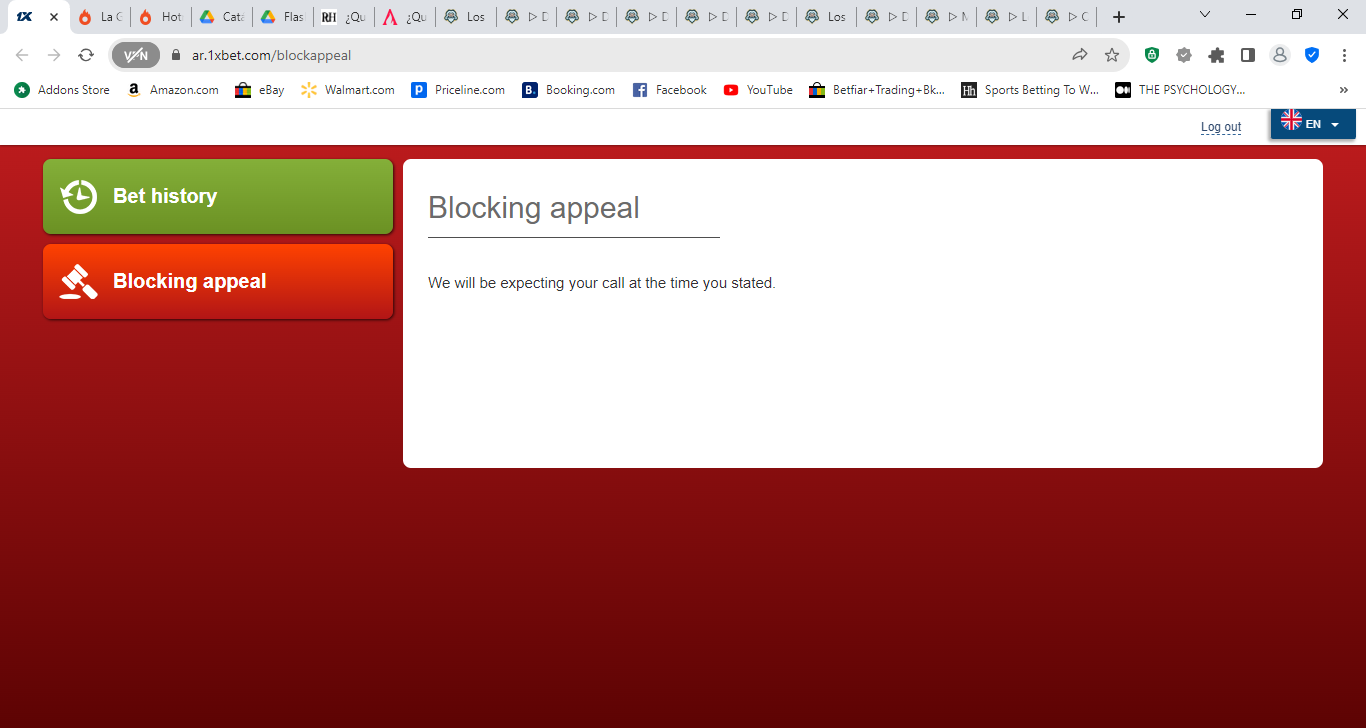Expand the EN language dropdown
Viewport: 1366px width, 728px height.
point(1313,124)
